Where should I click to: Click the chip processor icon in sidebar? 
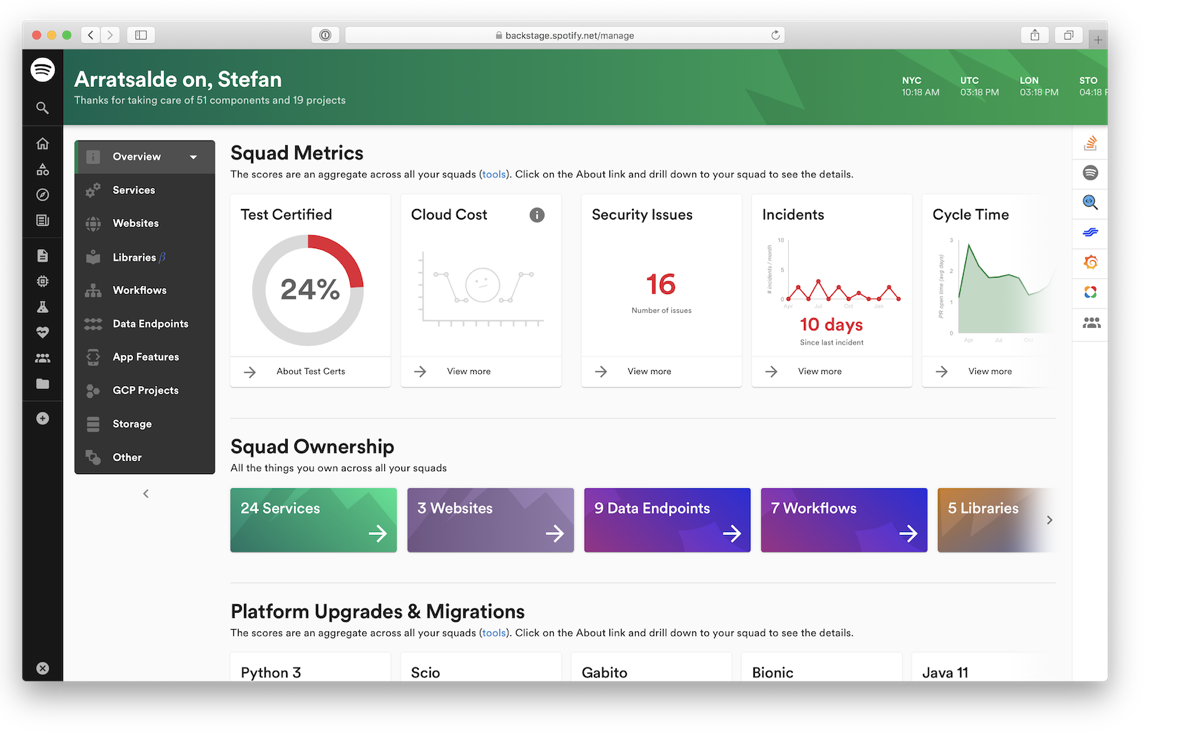pyautogui.click(x=42, y=281)
